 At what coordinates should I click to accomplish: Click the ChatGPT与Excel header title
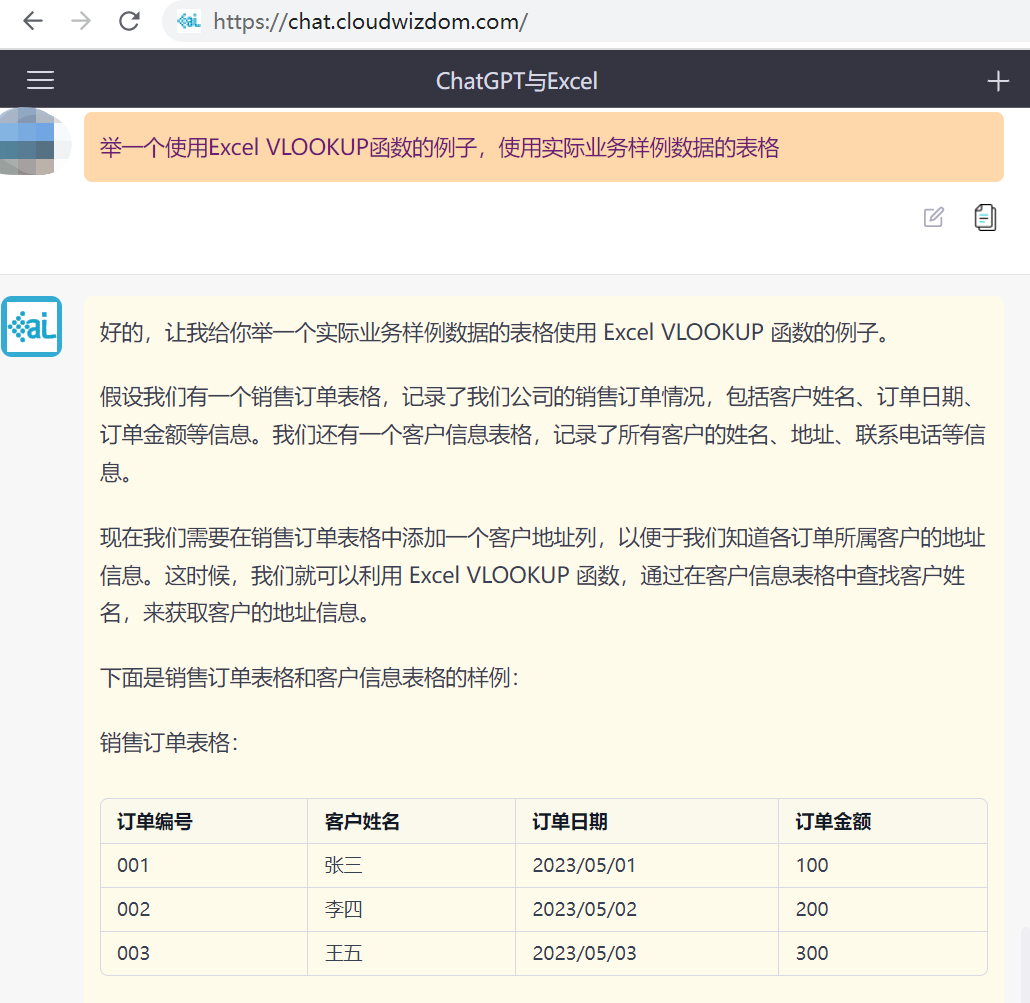[x=516, y=81]
